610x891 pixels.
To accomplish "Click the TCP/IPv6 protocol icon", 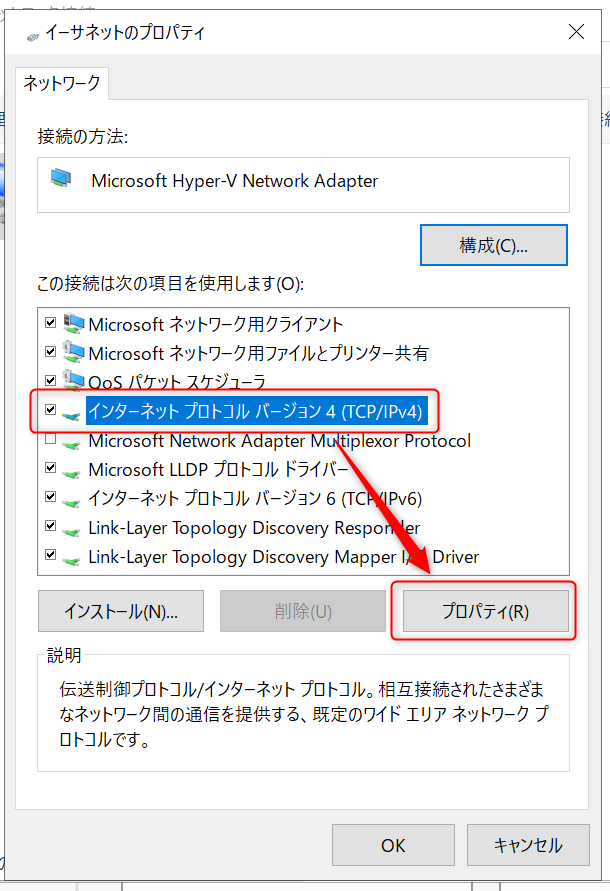I will coord(71,498).
